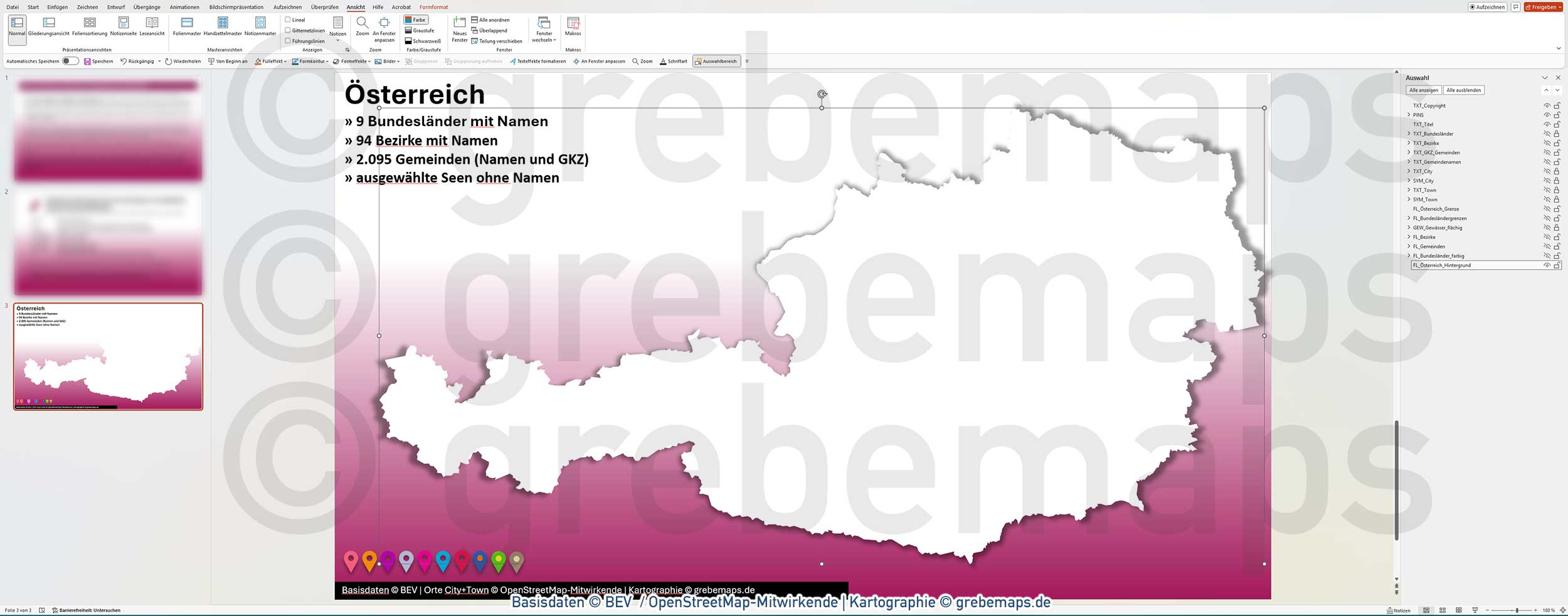Viewport: 1568px width, 616px height.
Task: Switch to the Formformat ribbon tab
Action: 433,7
